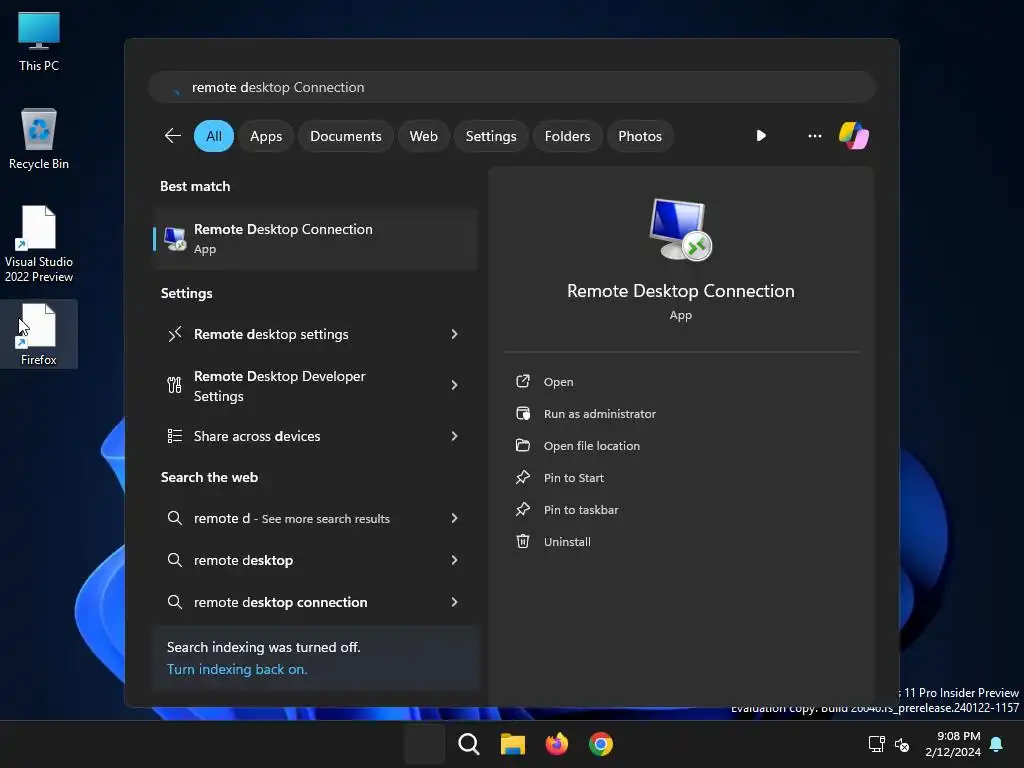Open 'Share across devices' settings result

click(x=315, y=436)
